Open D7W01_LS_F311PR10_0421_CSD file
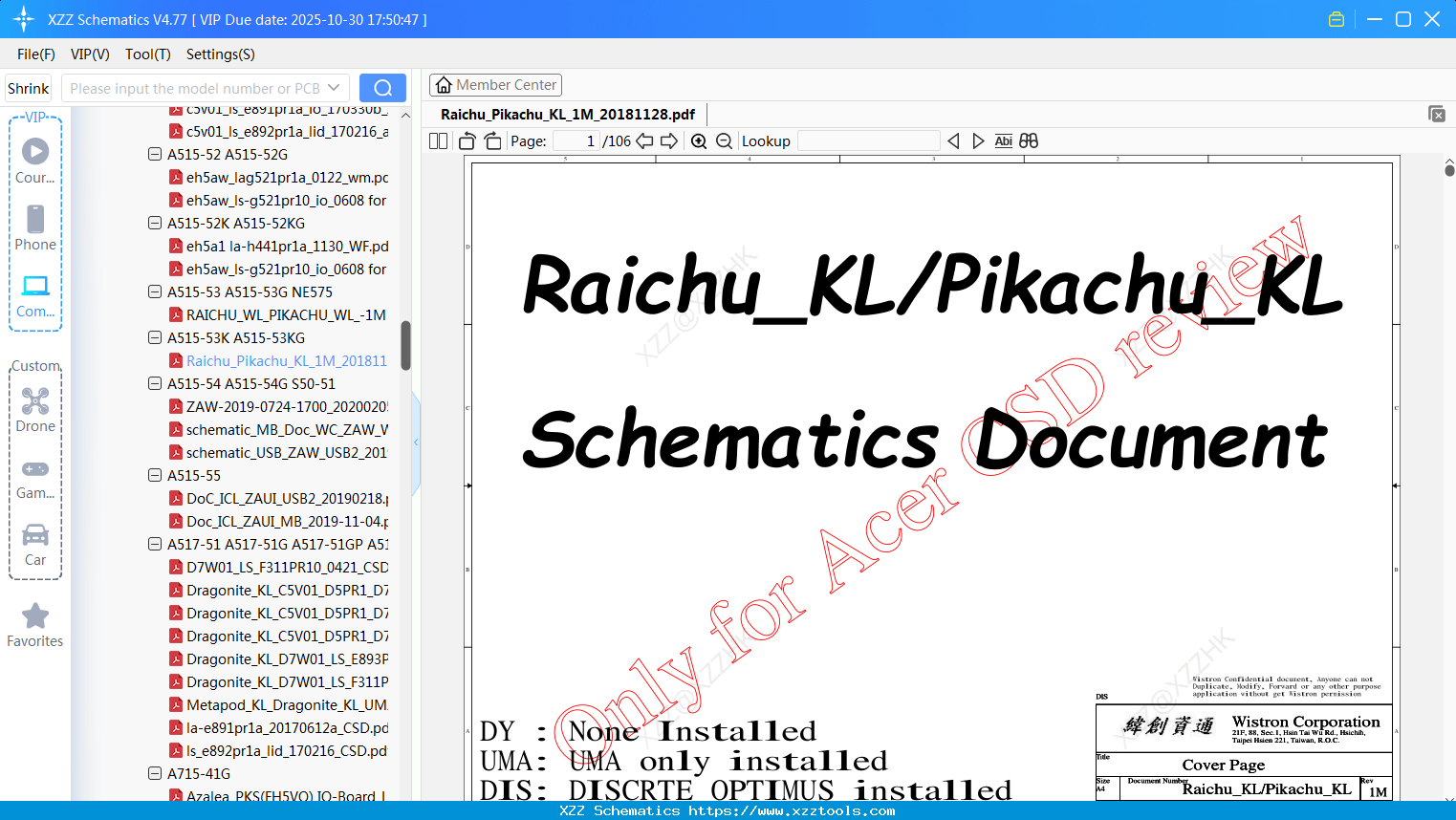This screenshot has height=820, width=1456. [x=279, y=567]
